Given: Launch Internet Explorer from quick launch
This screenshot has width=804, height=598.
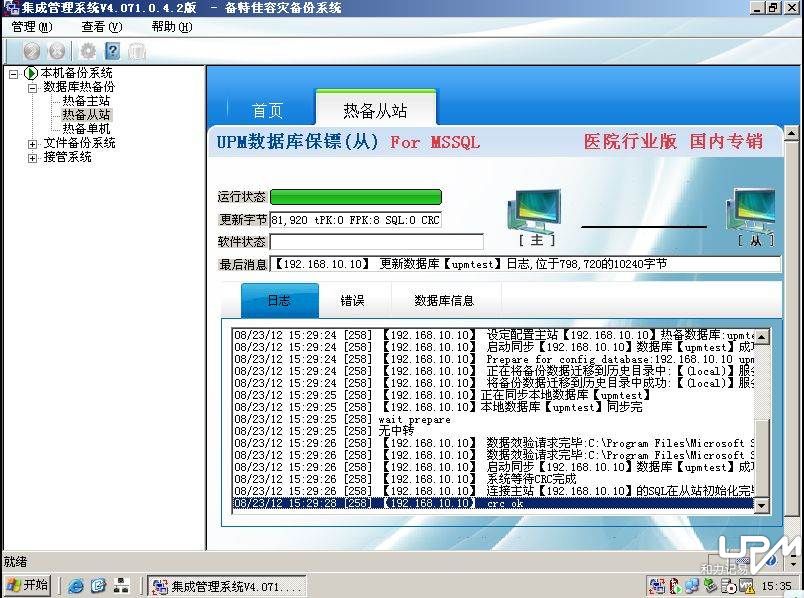Looking at the screenshot, I should tap(76, 586).
